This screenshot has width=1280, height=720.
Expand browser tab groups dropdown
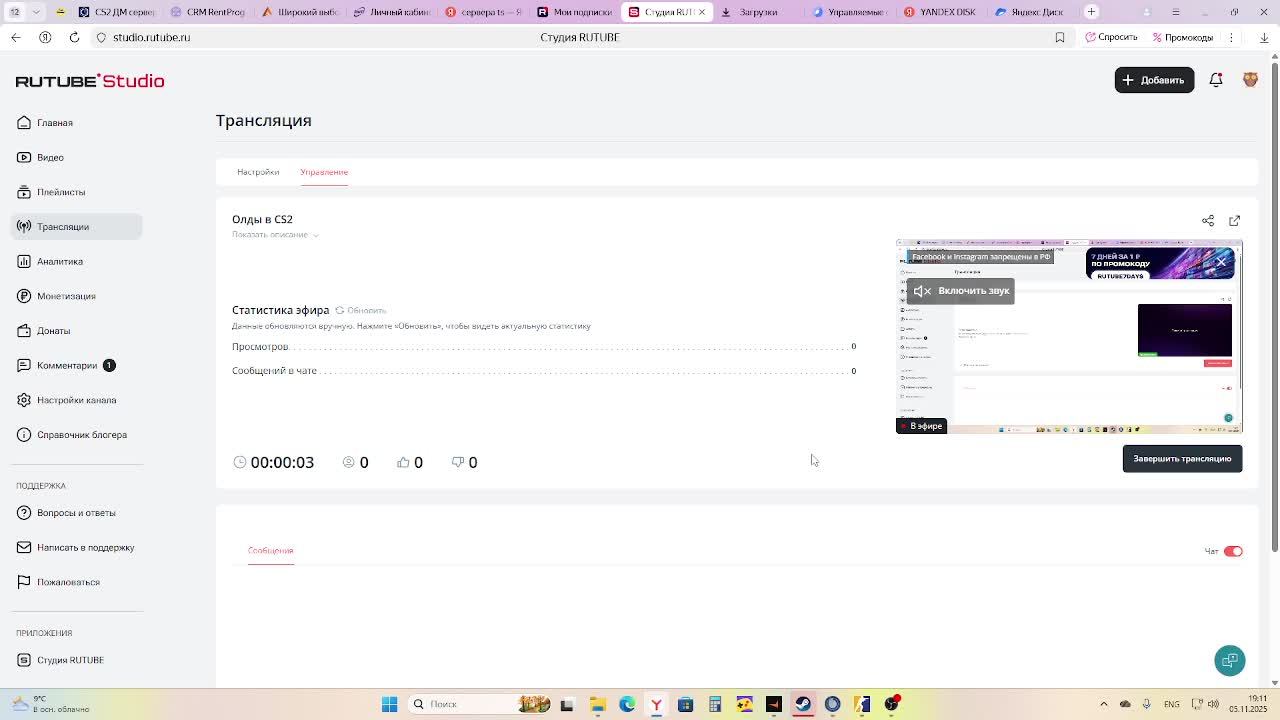click(37, 12)
